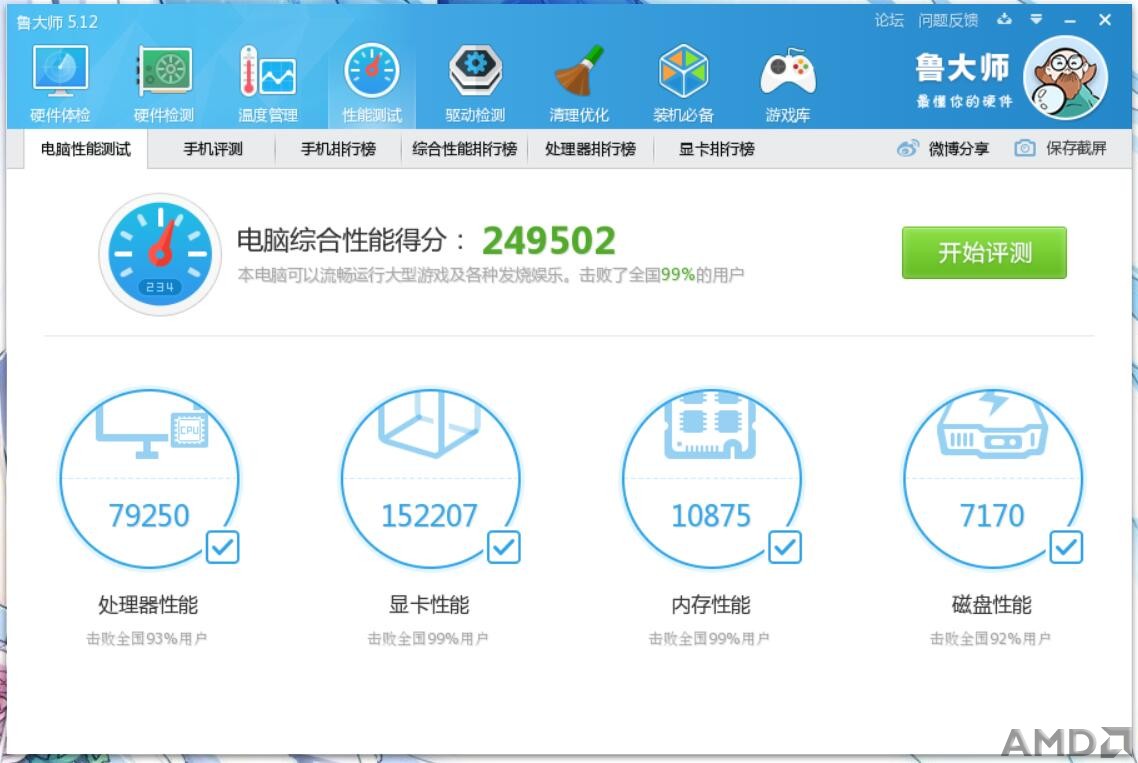
Task: Click the 显卡性能 label
Action: [429, 605]
